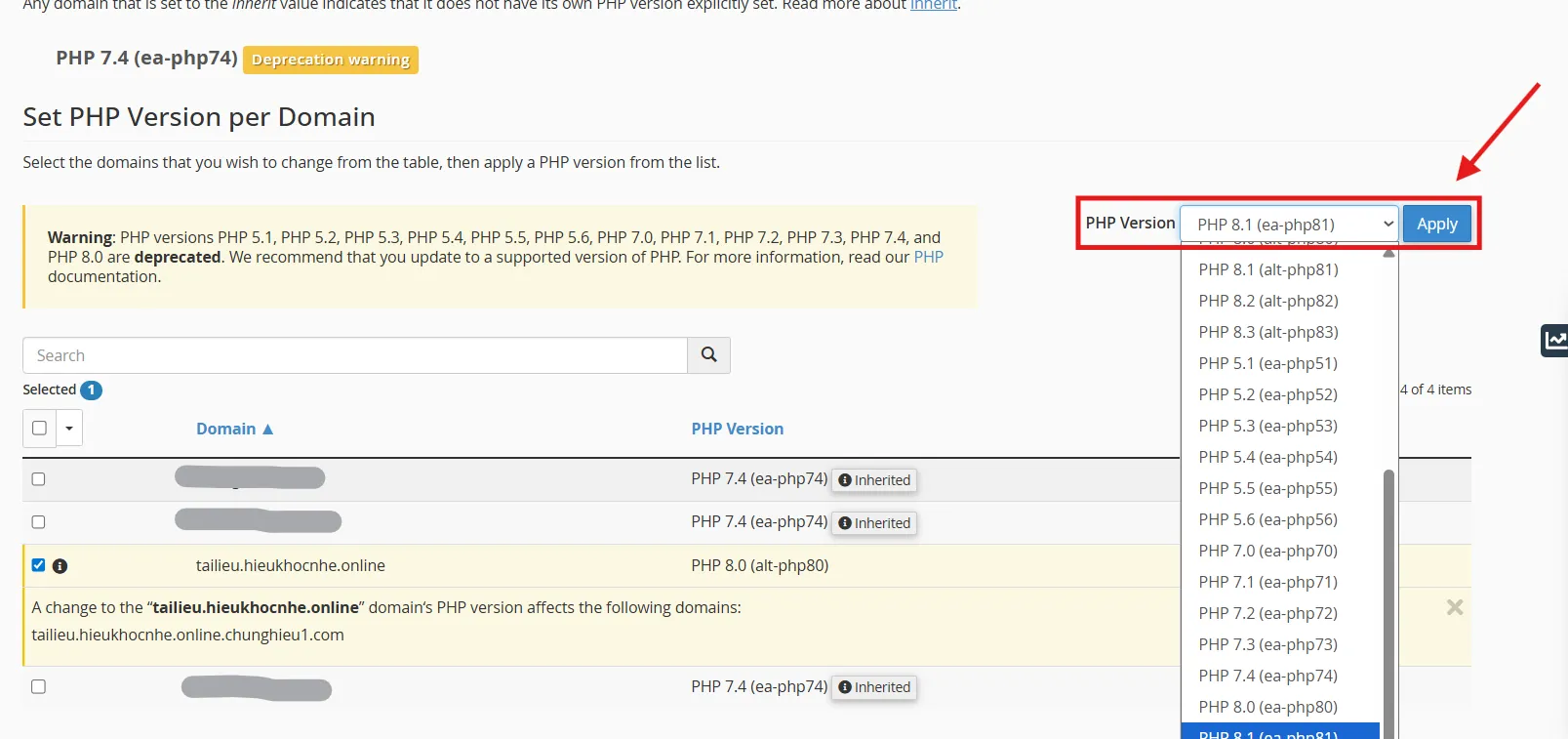This screenshot has height=739, width=1568.
Task: Choose PHP 7.4 (ea-php74) from list
Action: click(1267, 676)
